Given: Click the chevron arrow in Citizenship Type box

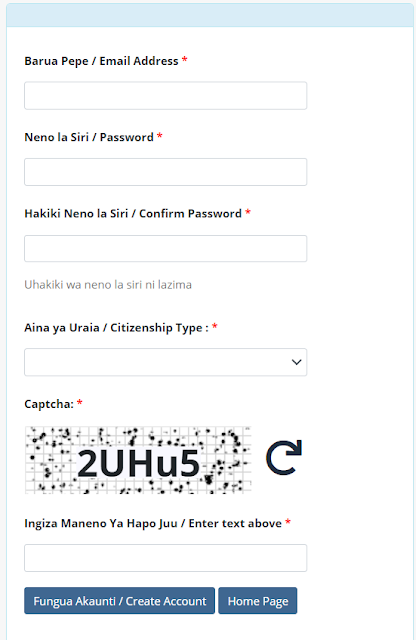Looking at the screenshot, I should point(296,362).
